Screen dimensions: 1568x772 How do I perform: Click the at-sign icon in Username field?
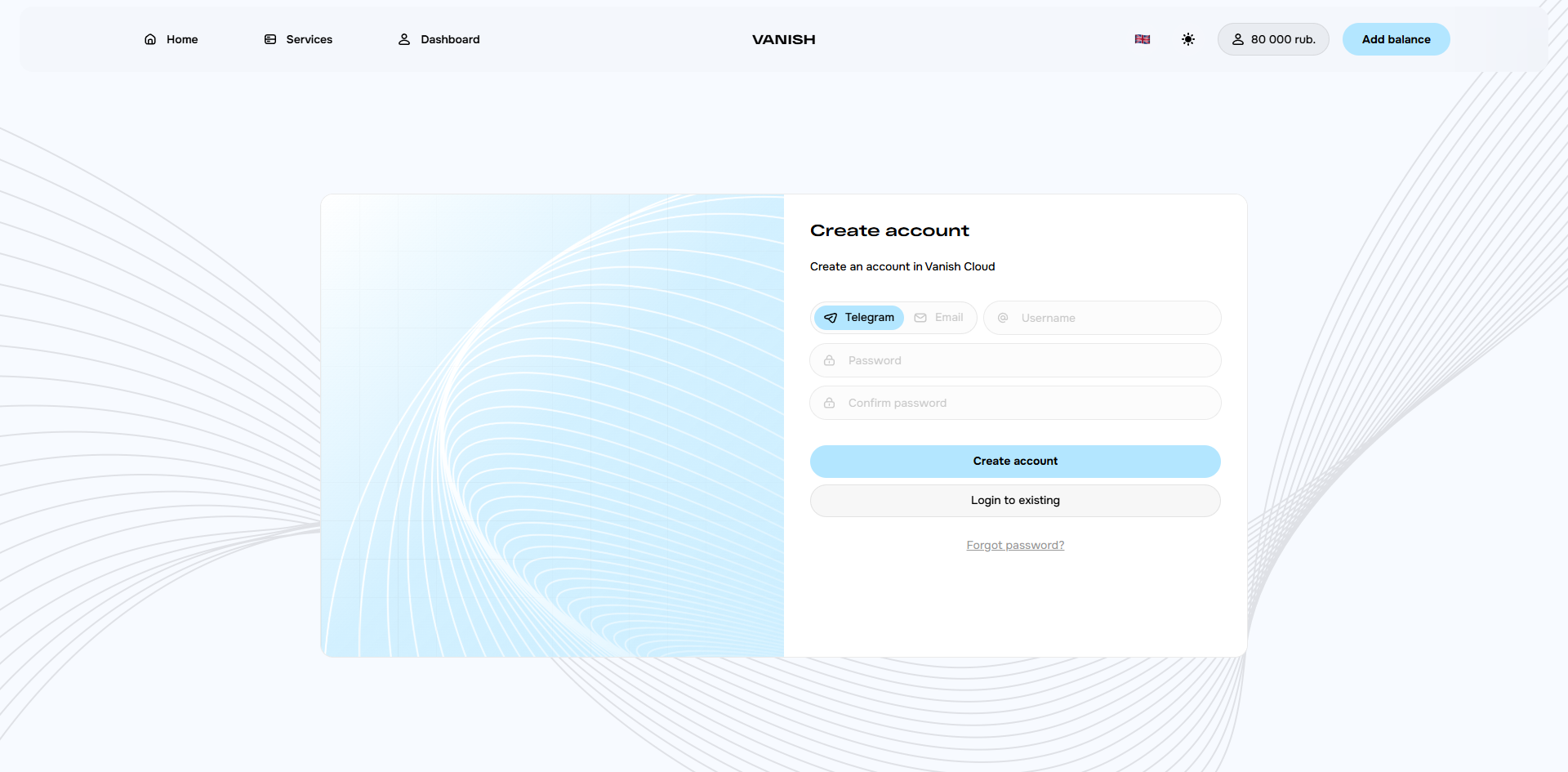(x=1003, y=318)
